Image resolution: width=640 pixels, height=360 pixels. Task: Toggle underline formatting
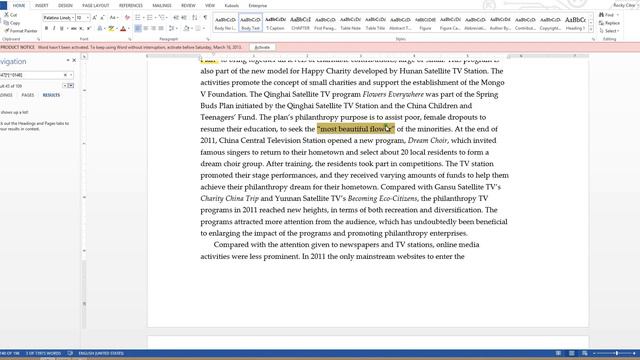point(62,29)
